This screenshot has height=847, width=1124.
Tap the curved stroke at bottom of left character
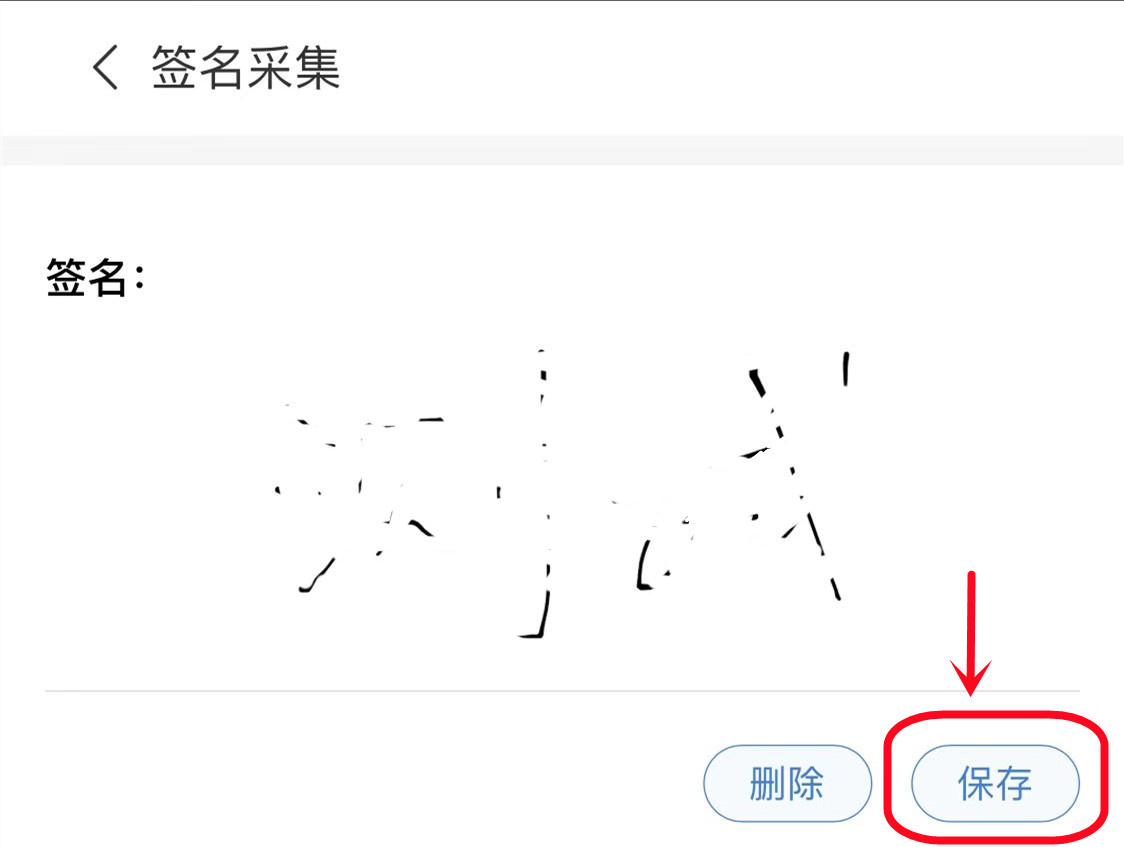point(318,575)
